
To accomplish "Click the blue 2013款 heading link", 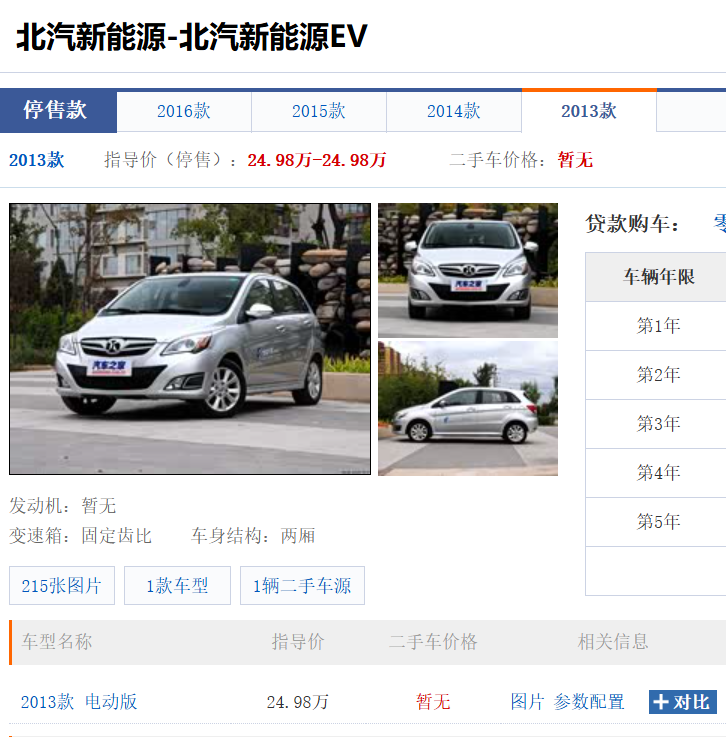I will 37,160.
